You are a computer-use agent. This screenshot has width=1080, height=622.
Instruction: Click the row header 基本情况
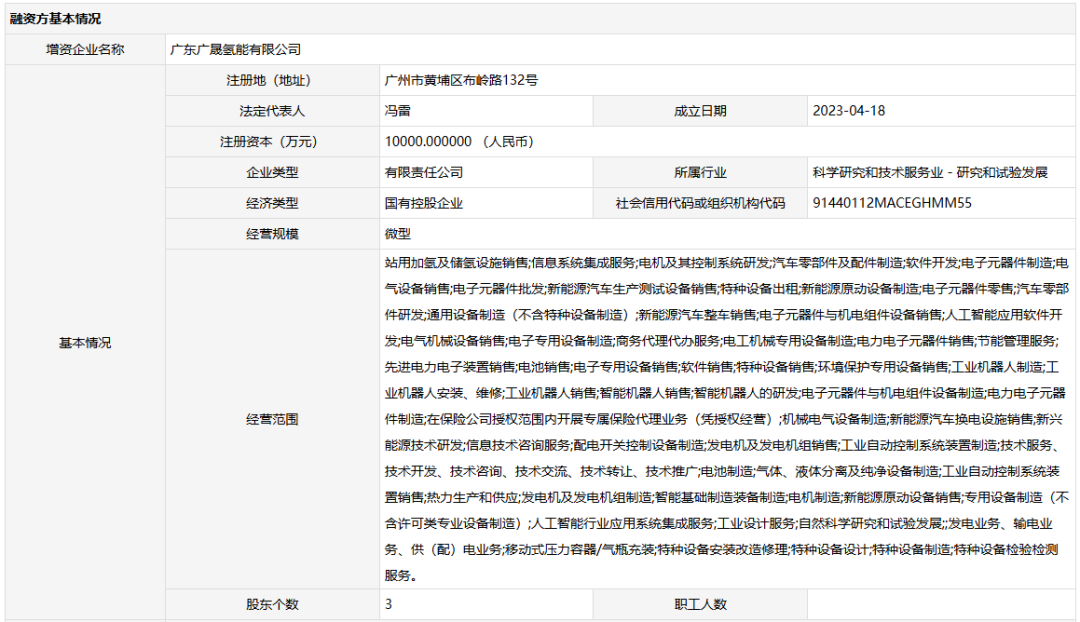point(85,343)
